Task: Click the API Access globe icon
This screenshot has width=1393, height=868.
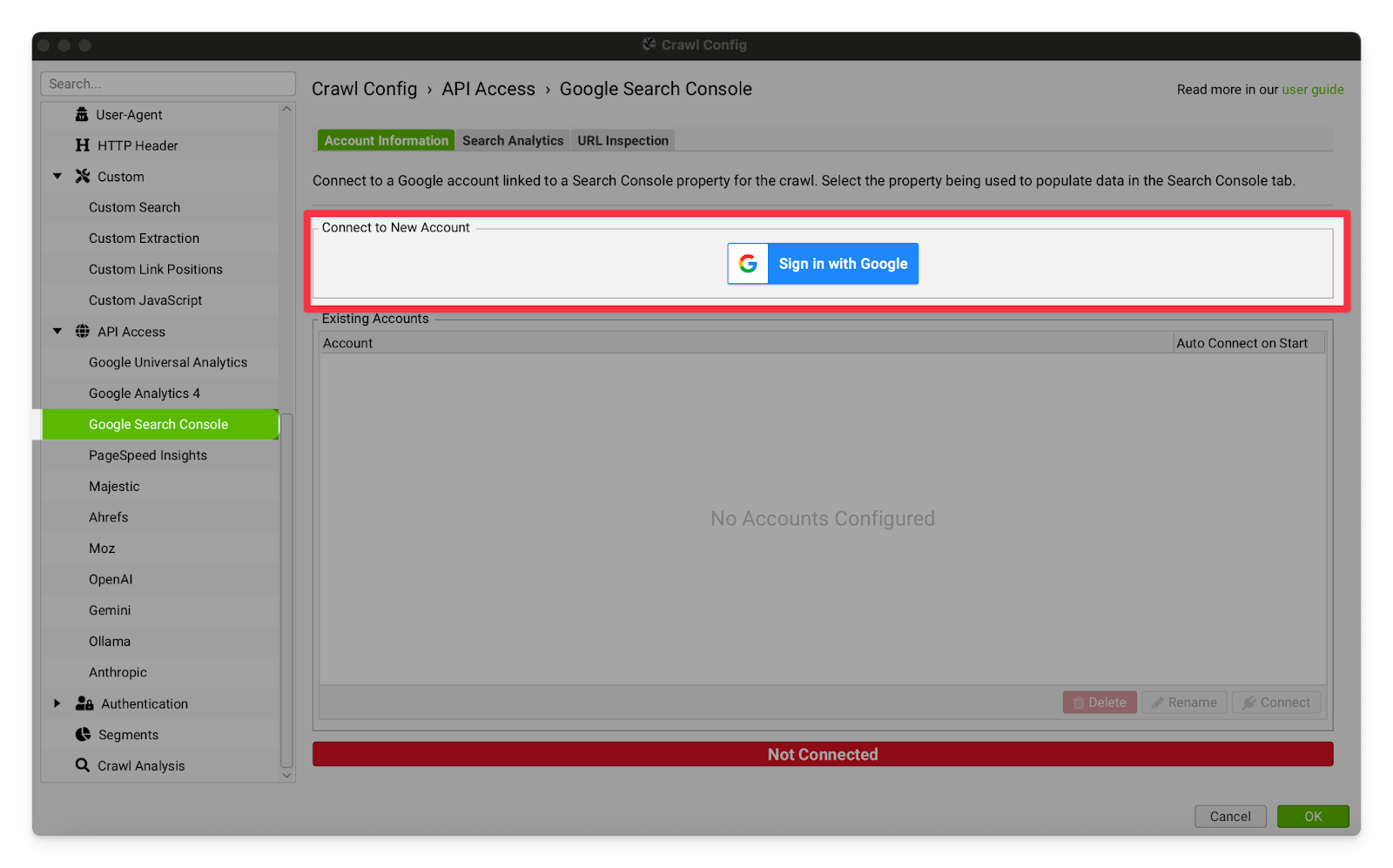Action: [83, 332]
